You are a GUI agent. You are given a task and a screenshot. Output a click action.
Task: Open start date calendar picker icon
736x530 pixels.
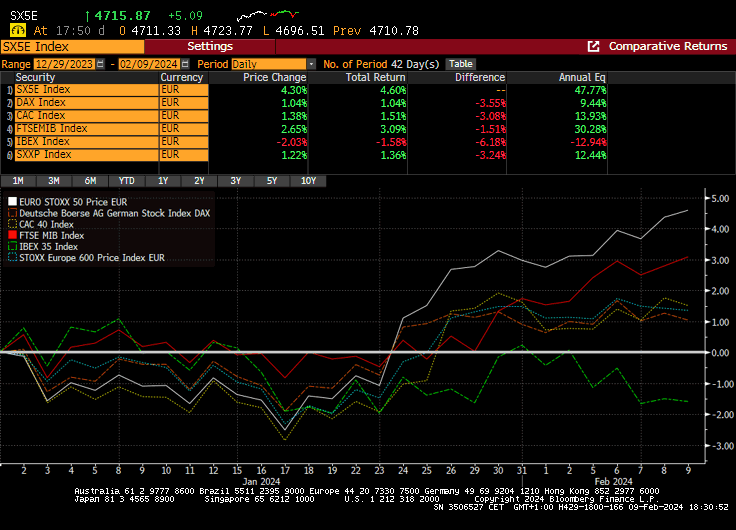100,64
